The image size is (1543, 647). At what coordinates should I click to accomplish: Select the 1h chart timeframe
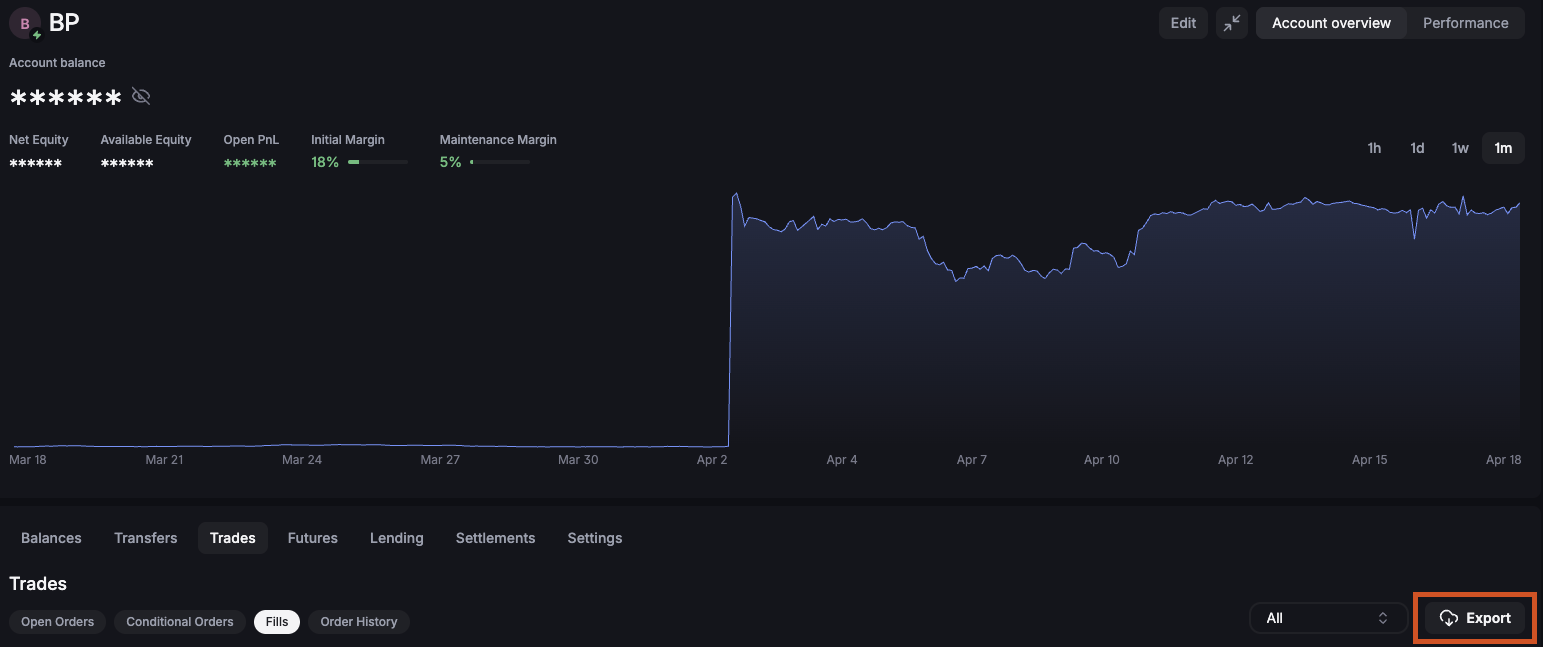tap(1374, 148)
